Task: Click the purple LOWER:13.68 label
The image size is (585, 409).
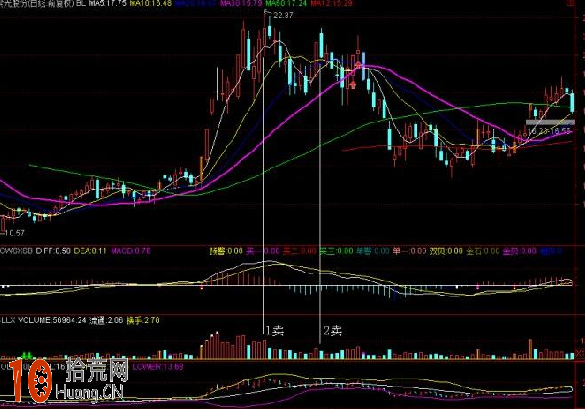Action: (x=158, y=367)
